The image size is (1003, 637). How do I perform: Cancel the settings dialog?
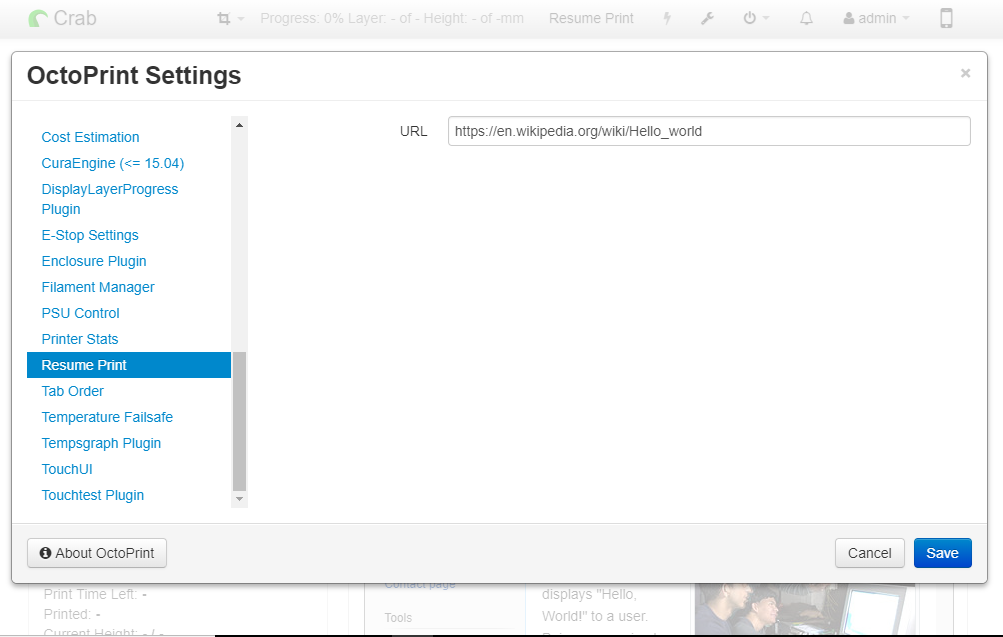pos(869,553)
